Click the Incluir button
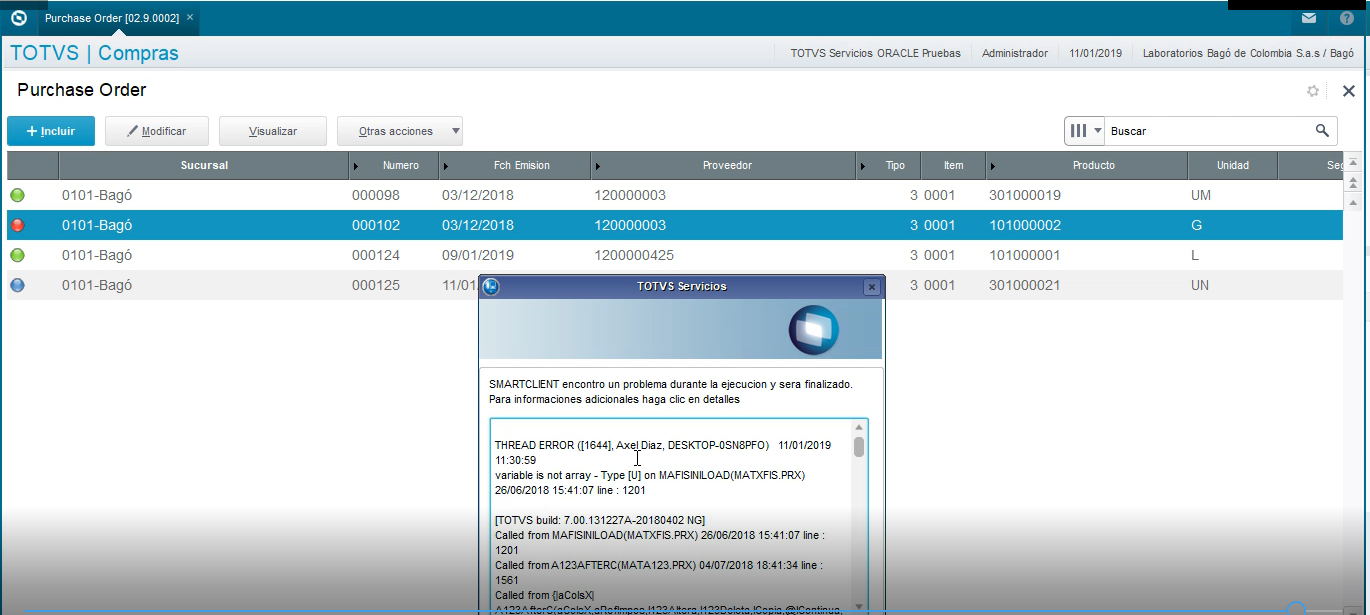Image resolution: width=1370 pixels, height=615 pixels. (x=51, y=131)
